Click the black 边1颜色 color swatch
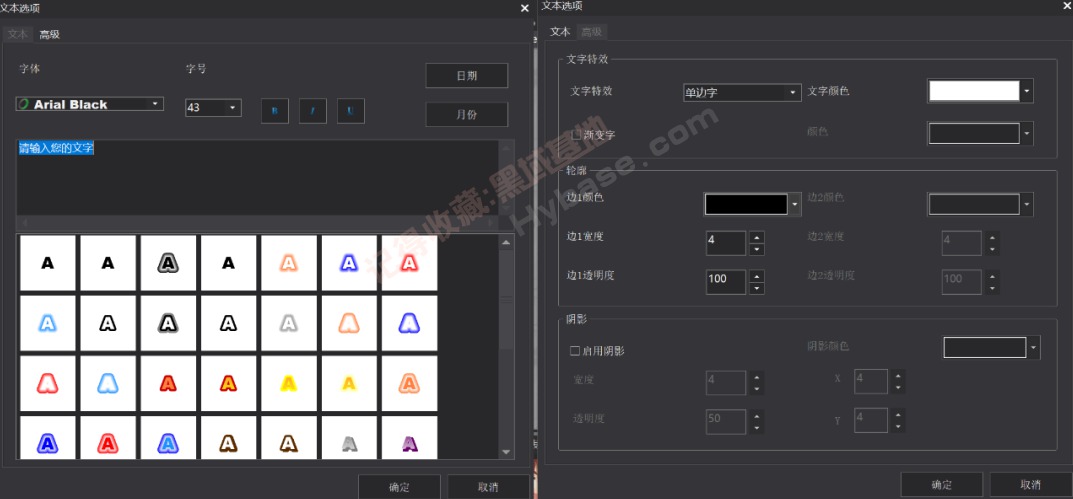Image resolution: width=1073 pixels, height=499 pixels. [746, 204]
